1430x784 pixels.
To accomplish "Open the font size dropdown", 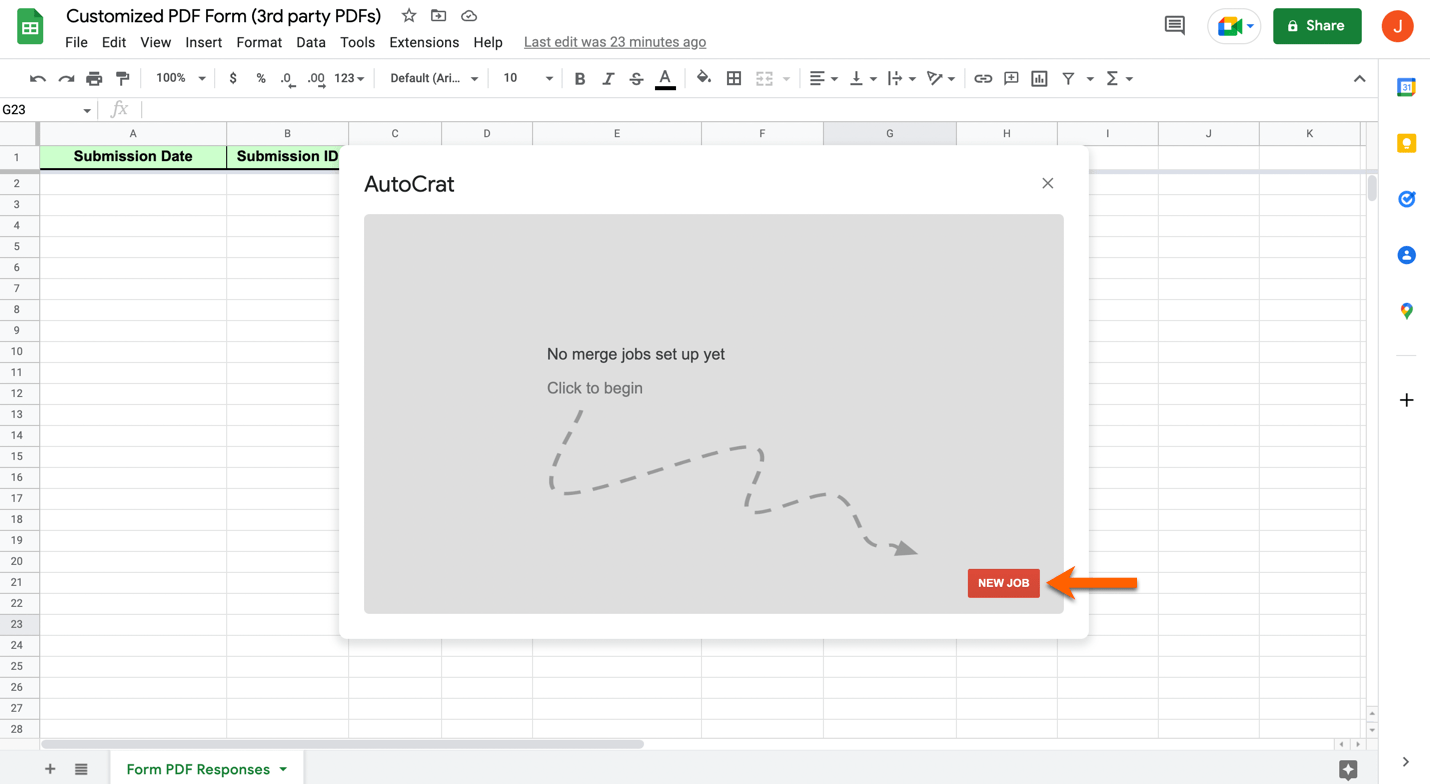I will point(527,78).
